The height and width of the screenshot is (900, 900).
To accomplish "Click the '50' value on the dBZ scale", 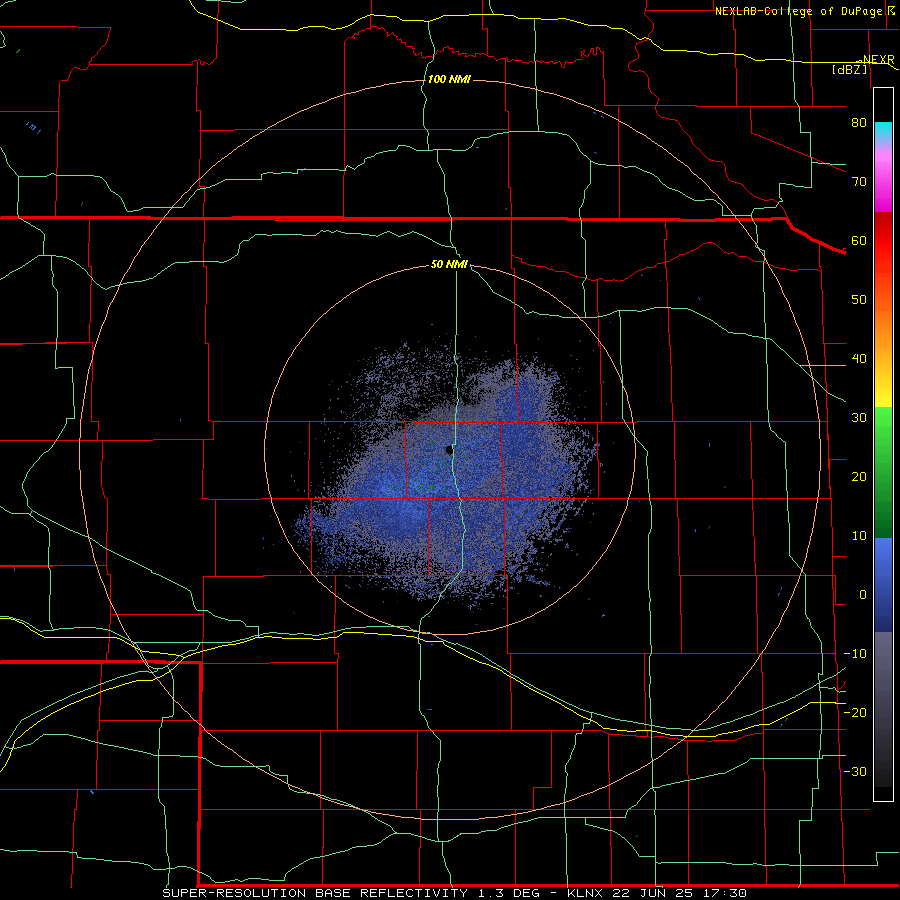I will (x=859, y=300).
